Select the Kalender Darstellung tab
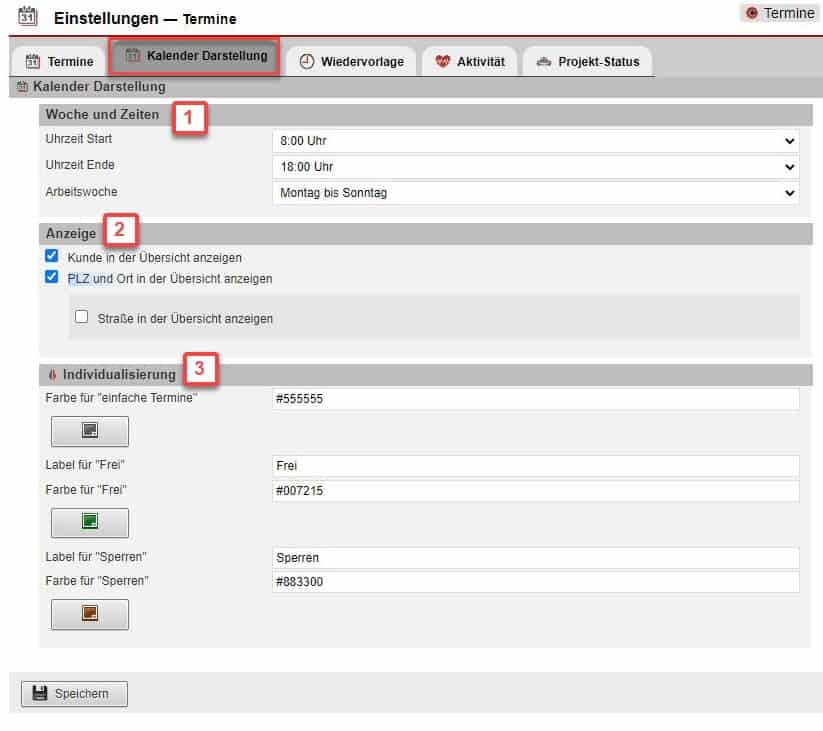Image resolution: width=823 pixels, height=731 pixels. 194,56
